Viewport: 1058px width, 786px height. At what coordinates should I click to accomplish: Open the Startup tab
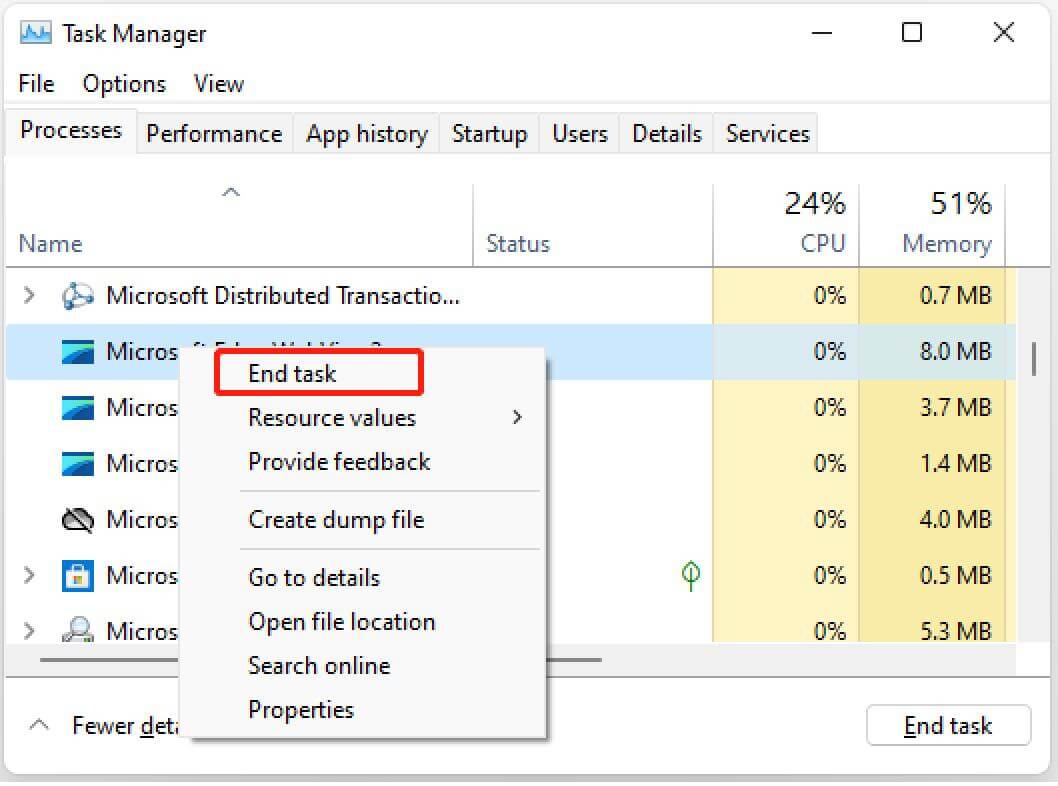(x=489, y=134)
